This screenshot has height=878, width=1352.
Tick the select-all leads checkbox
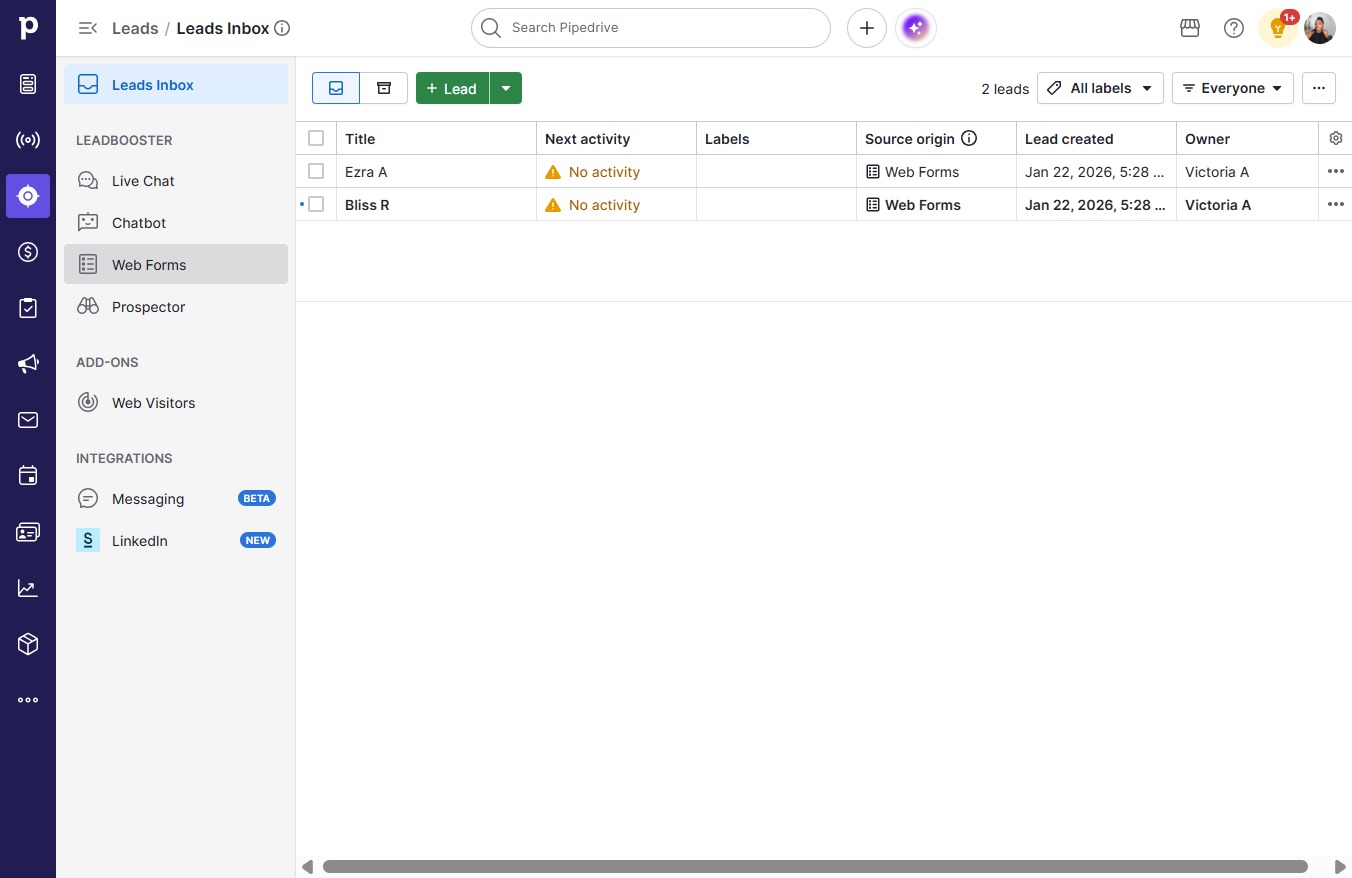pyautogui.click(x=316, y=138)
